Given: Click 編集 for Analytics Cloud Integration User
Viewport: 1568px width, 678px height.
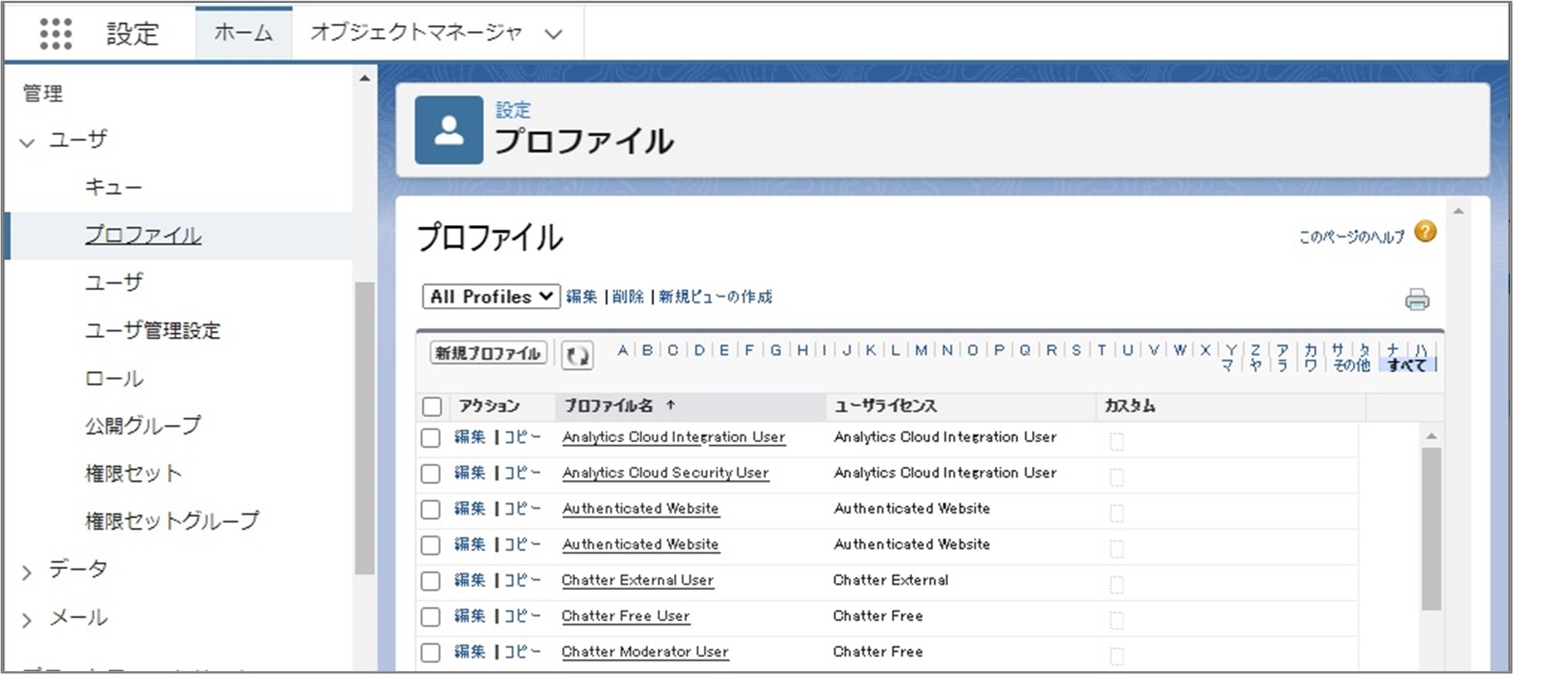Looking at the screenshot, I should (x=470, y=437).
